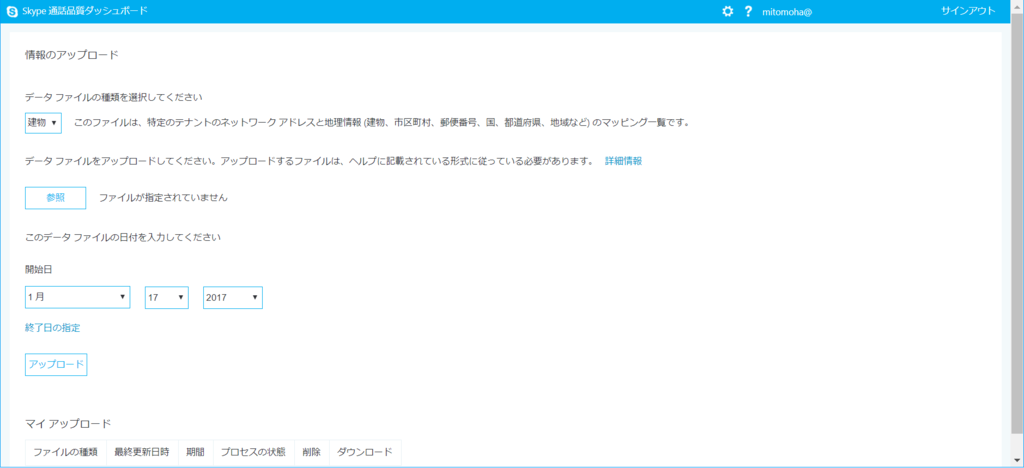Click the 情報のアップロード heading

point(71,55)
